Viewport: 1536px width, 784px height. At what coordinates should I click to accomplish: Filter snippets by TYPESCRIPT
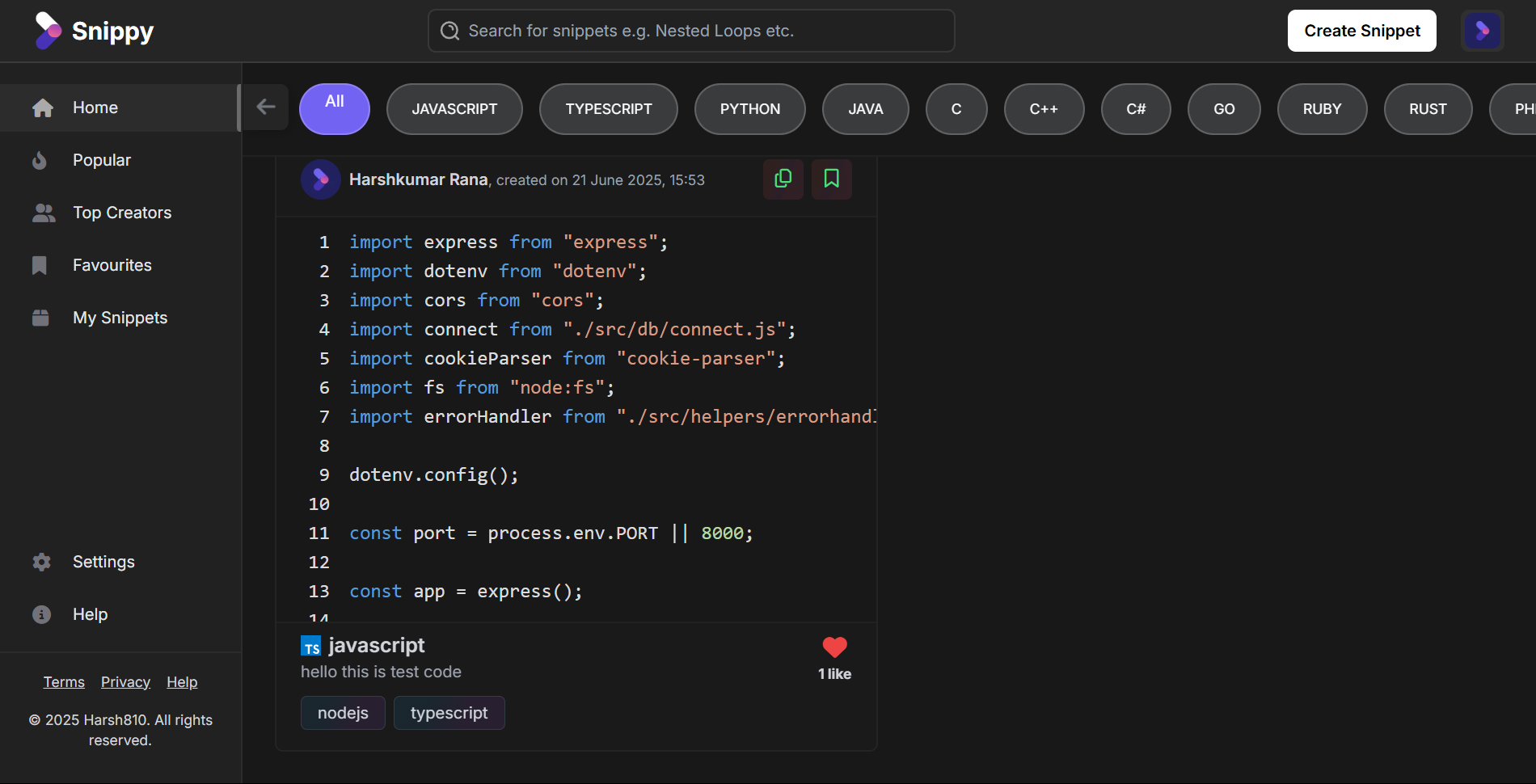(609, 109)
